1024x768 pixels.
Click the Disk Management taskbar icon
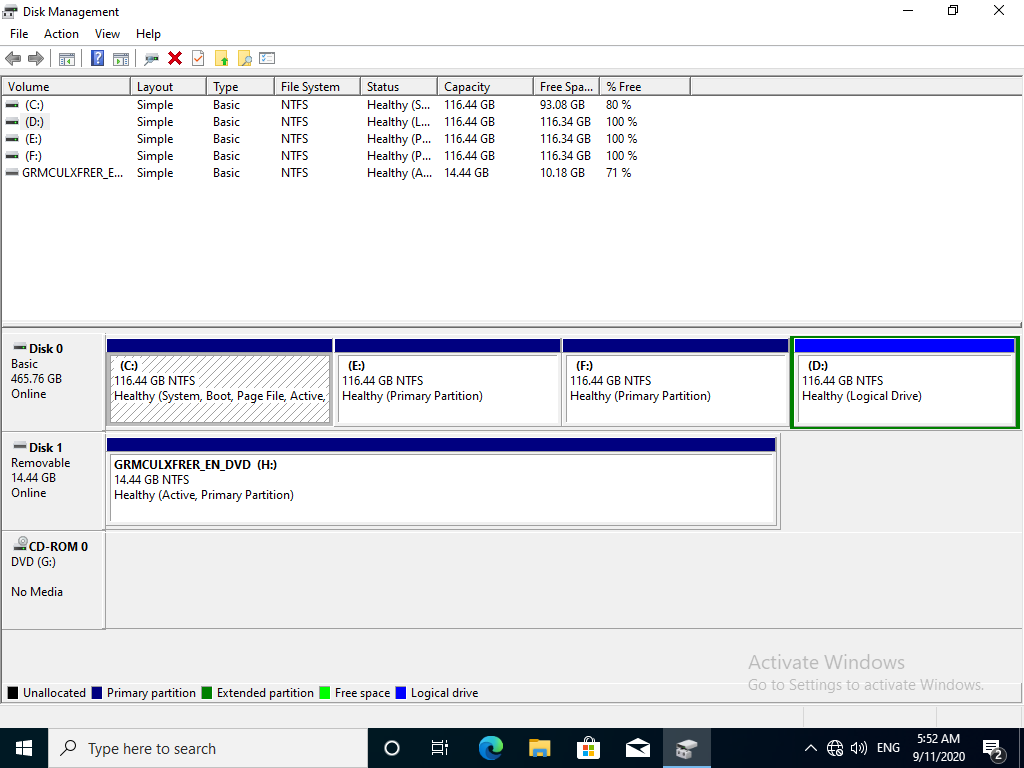[x=687, y=748]
